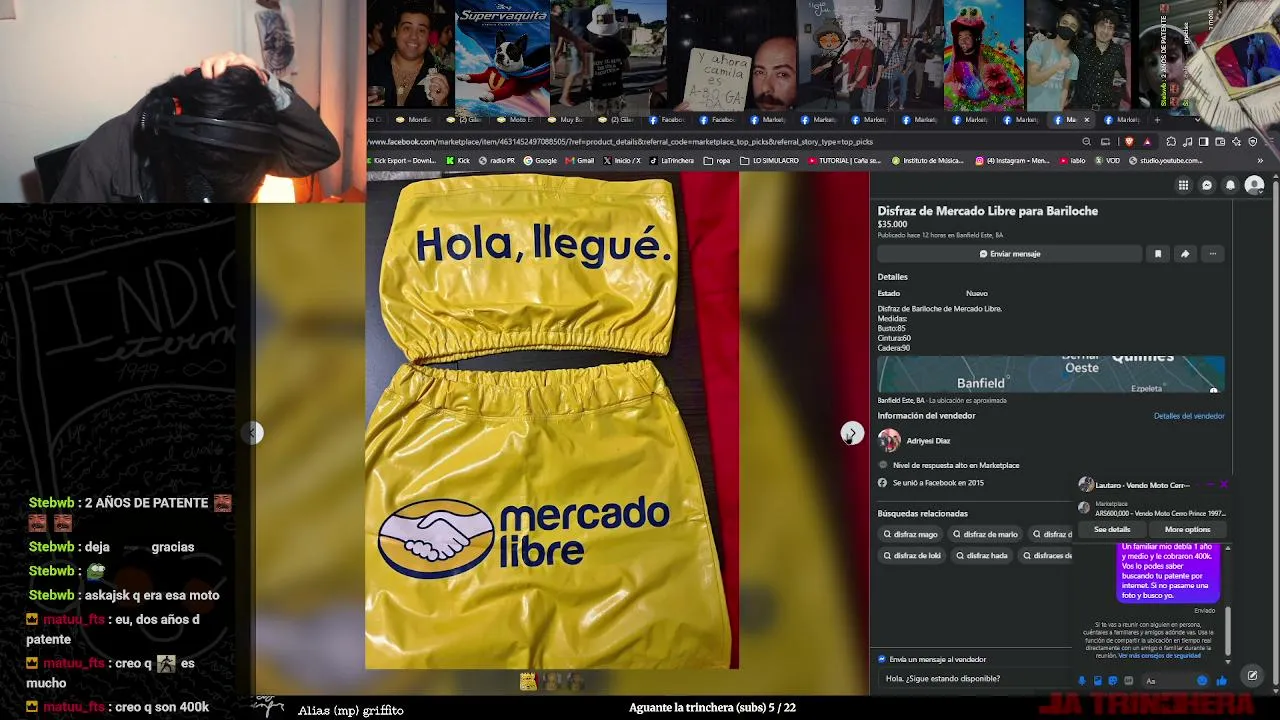Go to the next listing photo
The height and width of the screenshot is (720, 1280).
[851, 432]
